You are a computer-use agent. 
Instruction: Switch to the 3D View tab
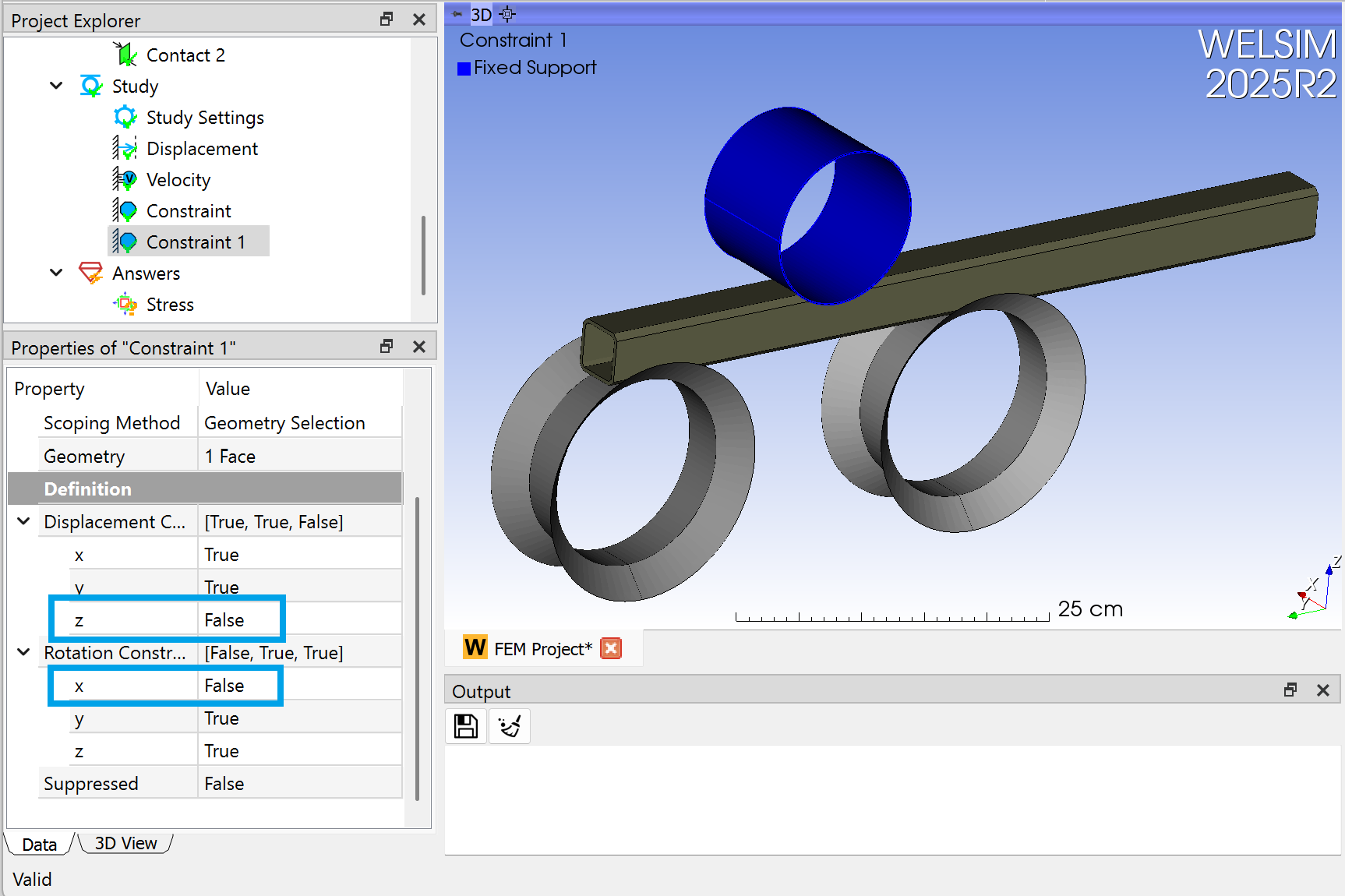tap(125, 843)
